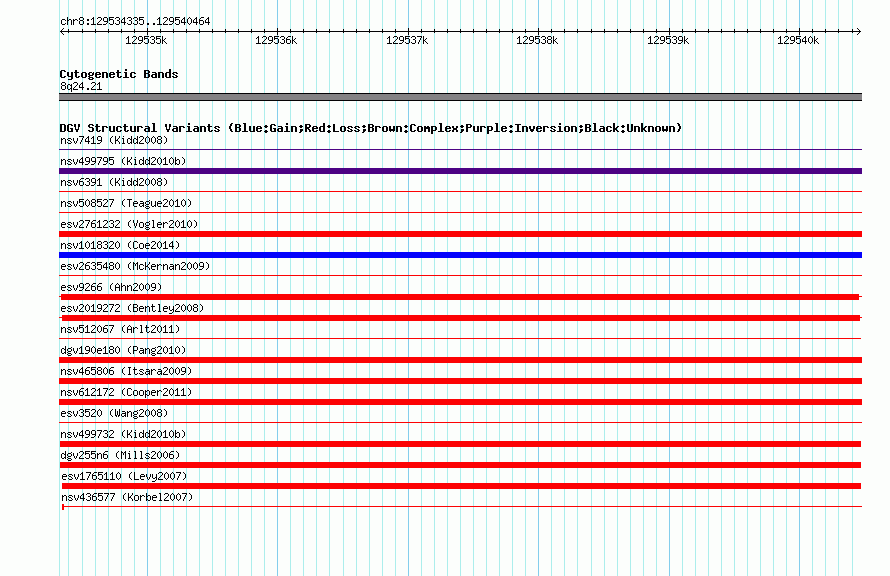The height and width of the screenshot is (576, 890).
Task: Click the thin red line of esv2635480
Action: (460, 275)
